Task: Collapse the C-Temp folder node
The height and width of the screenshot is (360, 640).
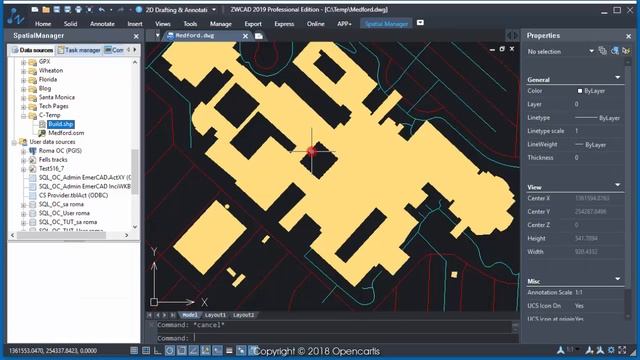Action: click(x=24, y=116)
